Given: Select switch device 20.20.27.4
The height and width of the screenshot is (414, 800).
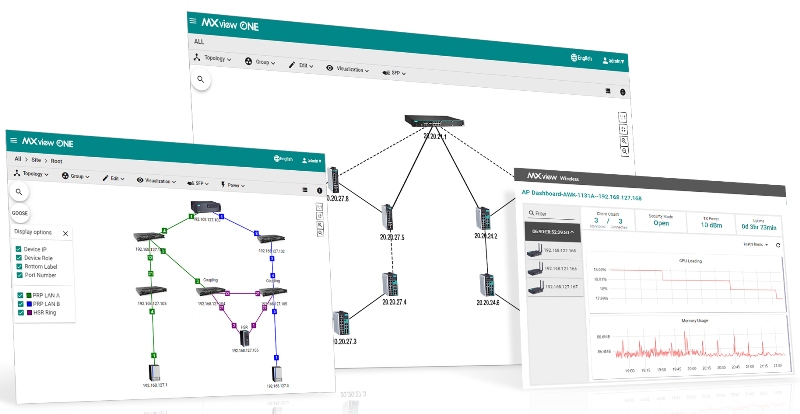Looking at the screenshot, I should (x=390, y=284).
